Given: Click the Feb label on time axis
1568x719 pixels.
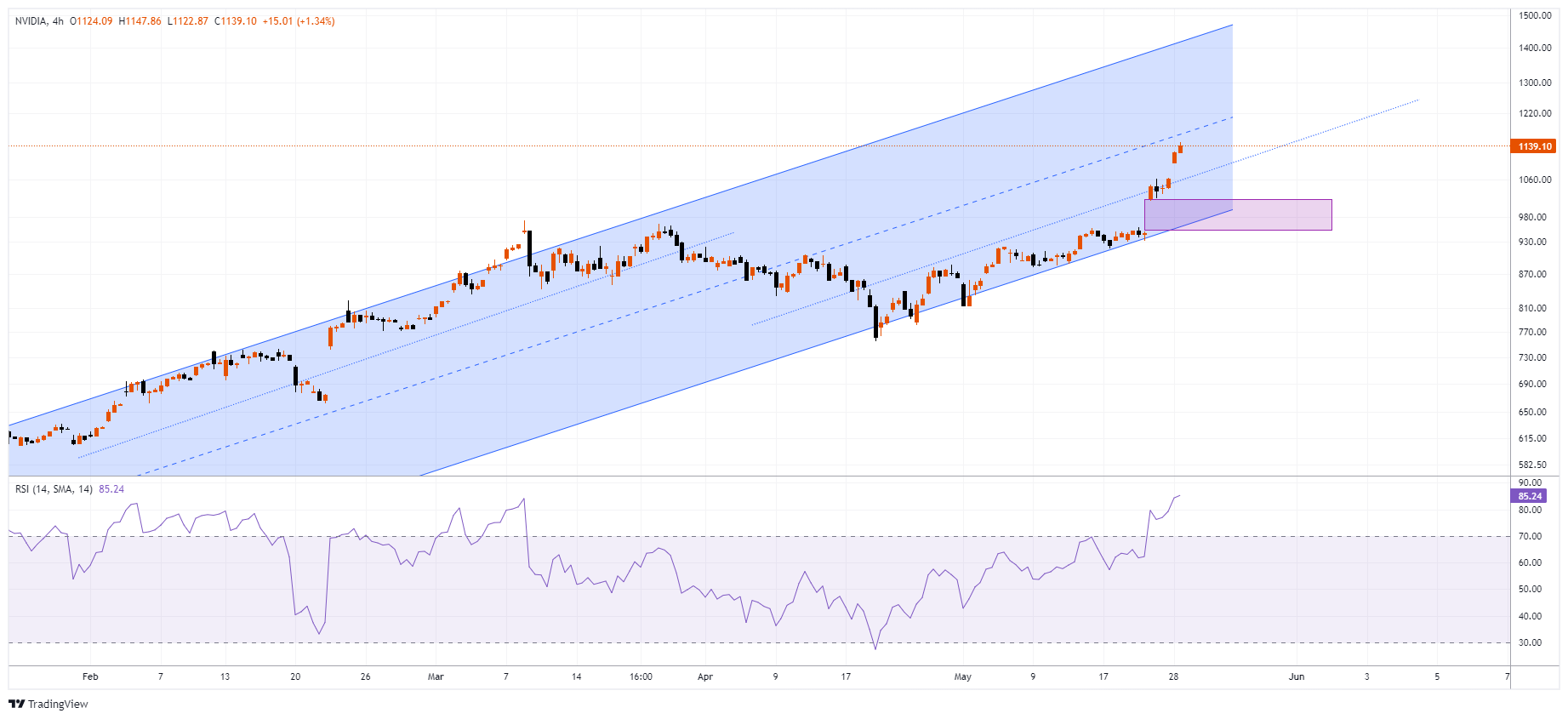Looking at the screenshot, I should coord(90,676).
